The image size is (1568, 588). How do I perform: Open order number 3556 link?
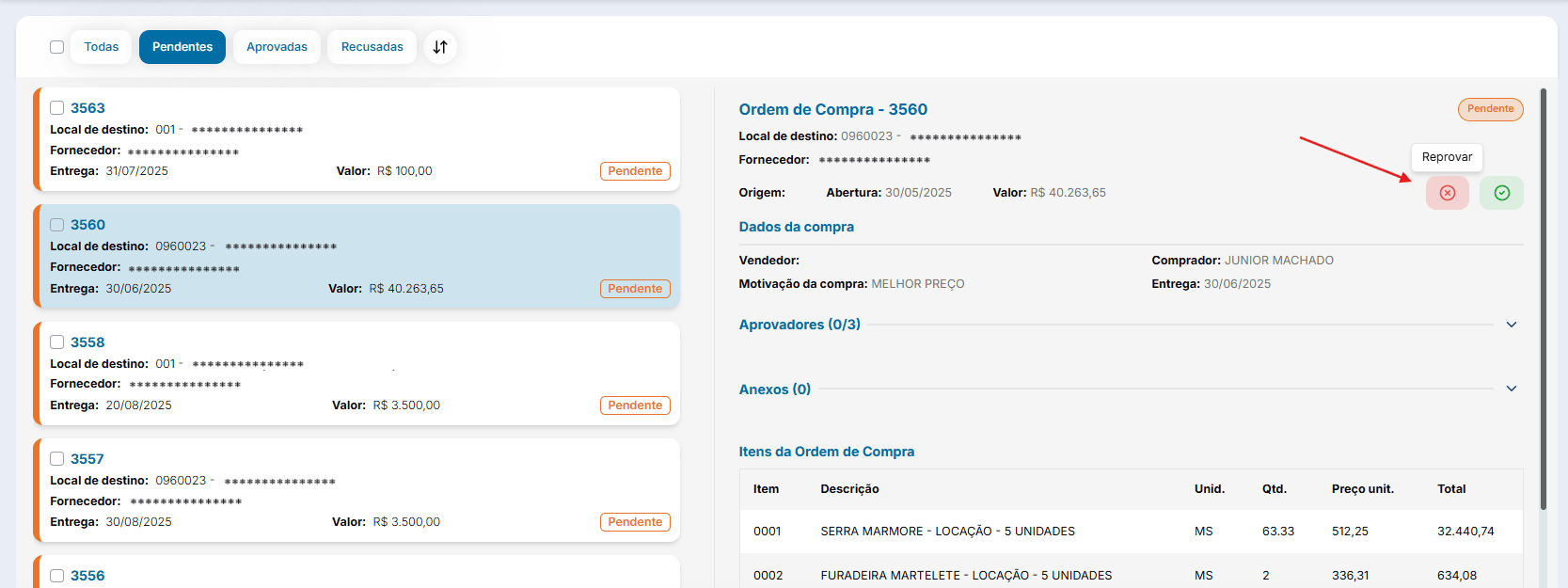87,576
